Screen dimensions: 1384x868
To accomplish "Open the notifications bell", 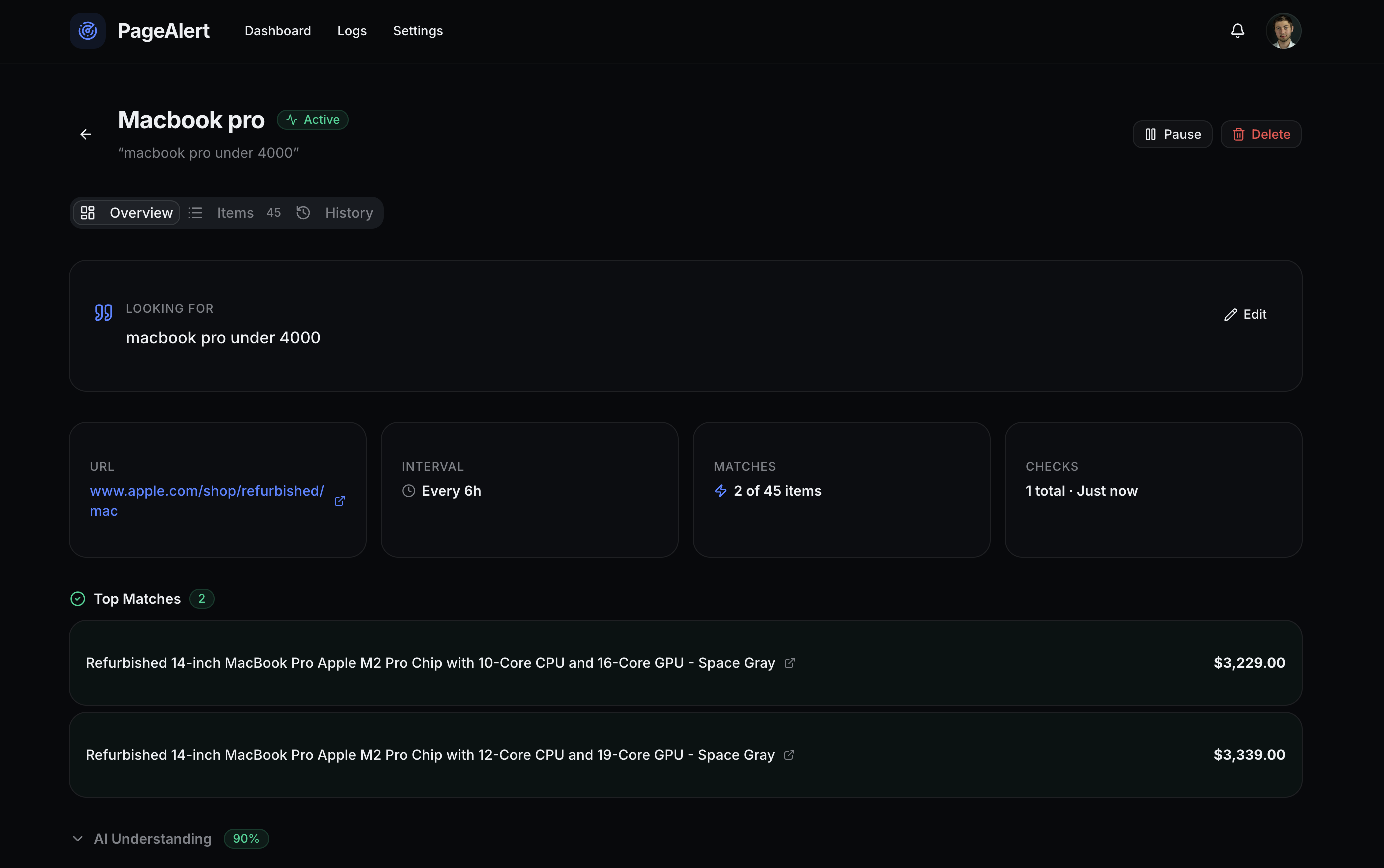I will (1237, 31).
